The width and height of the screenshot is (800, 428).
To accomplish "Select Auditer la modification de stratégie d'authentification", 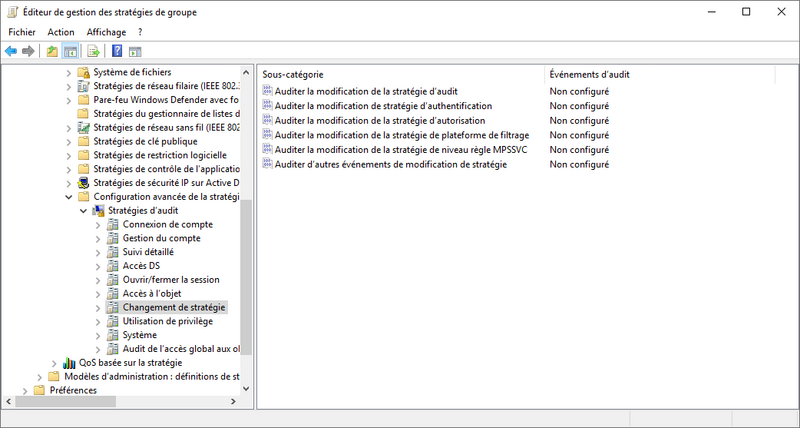I will point(383,106).
